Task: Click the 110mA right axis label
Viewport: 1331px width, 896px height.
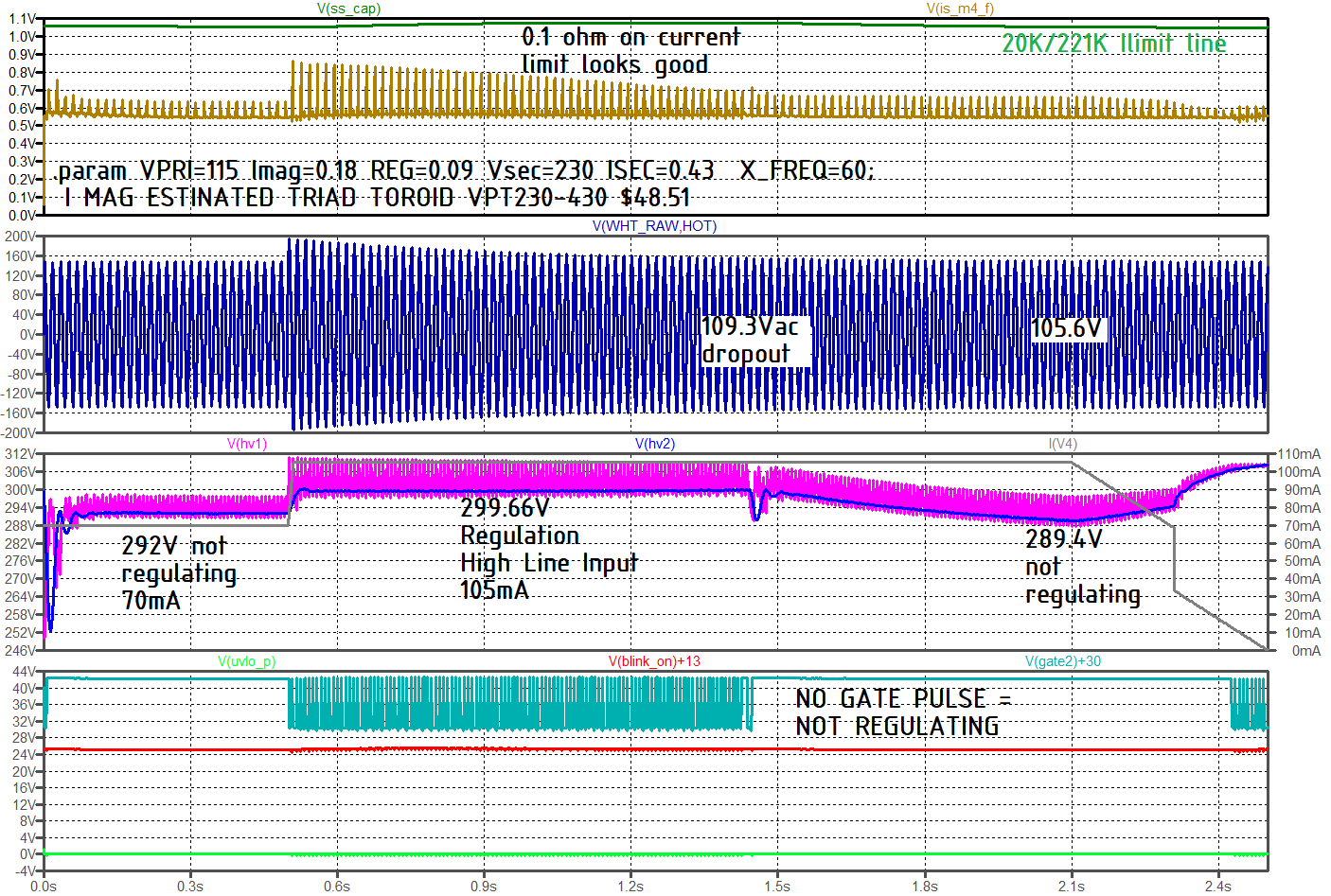Action: pos(1299,454)
